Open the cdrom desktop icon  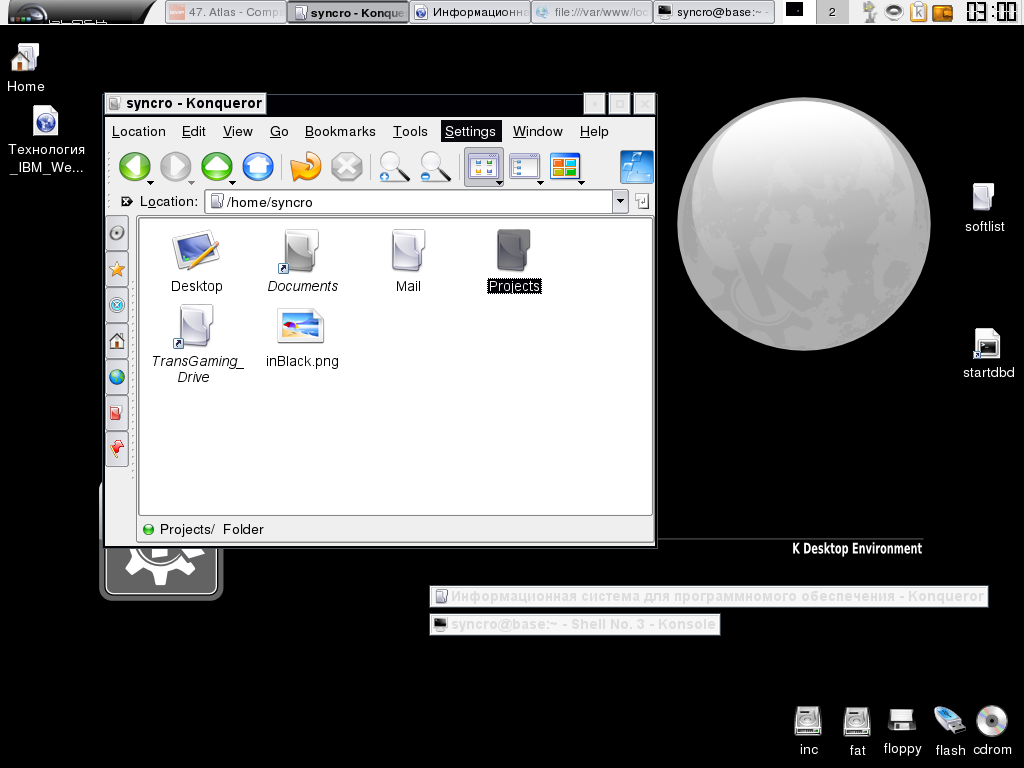click(x=992, y=731)
